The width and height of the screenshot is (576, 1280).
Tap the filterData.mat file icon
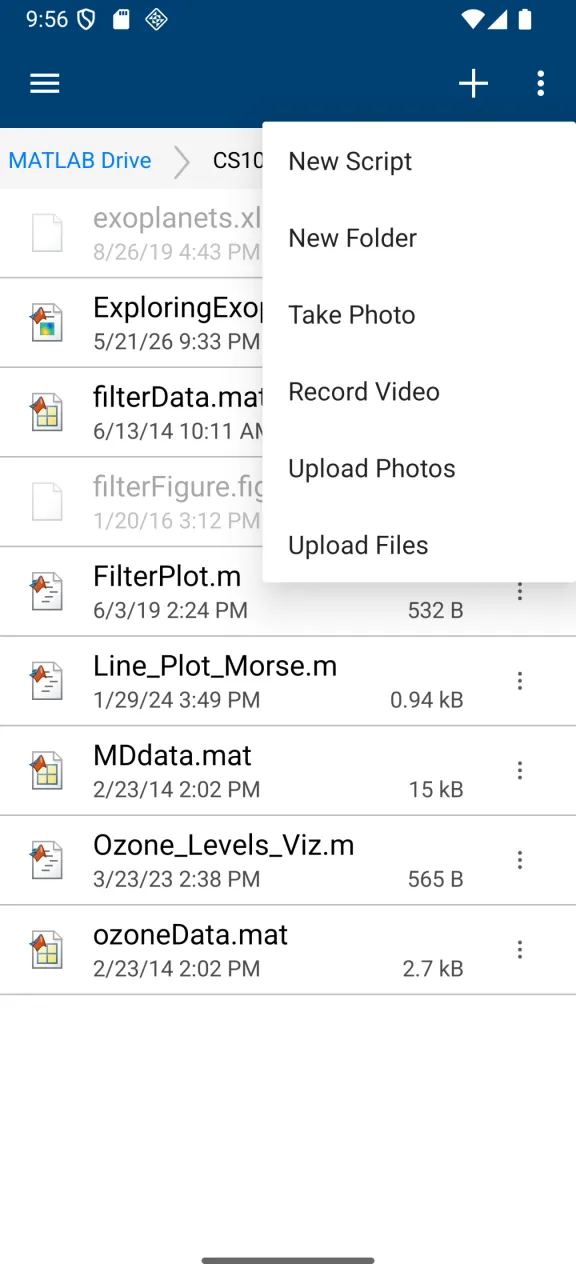47,413
